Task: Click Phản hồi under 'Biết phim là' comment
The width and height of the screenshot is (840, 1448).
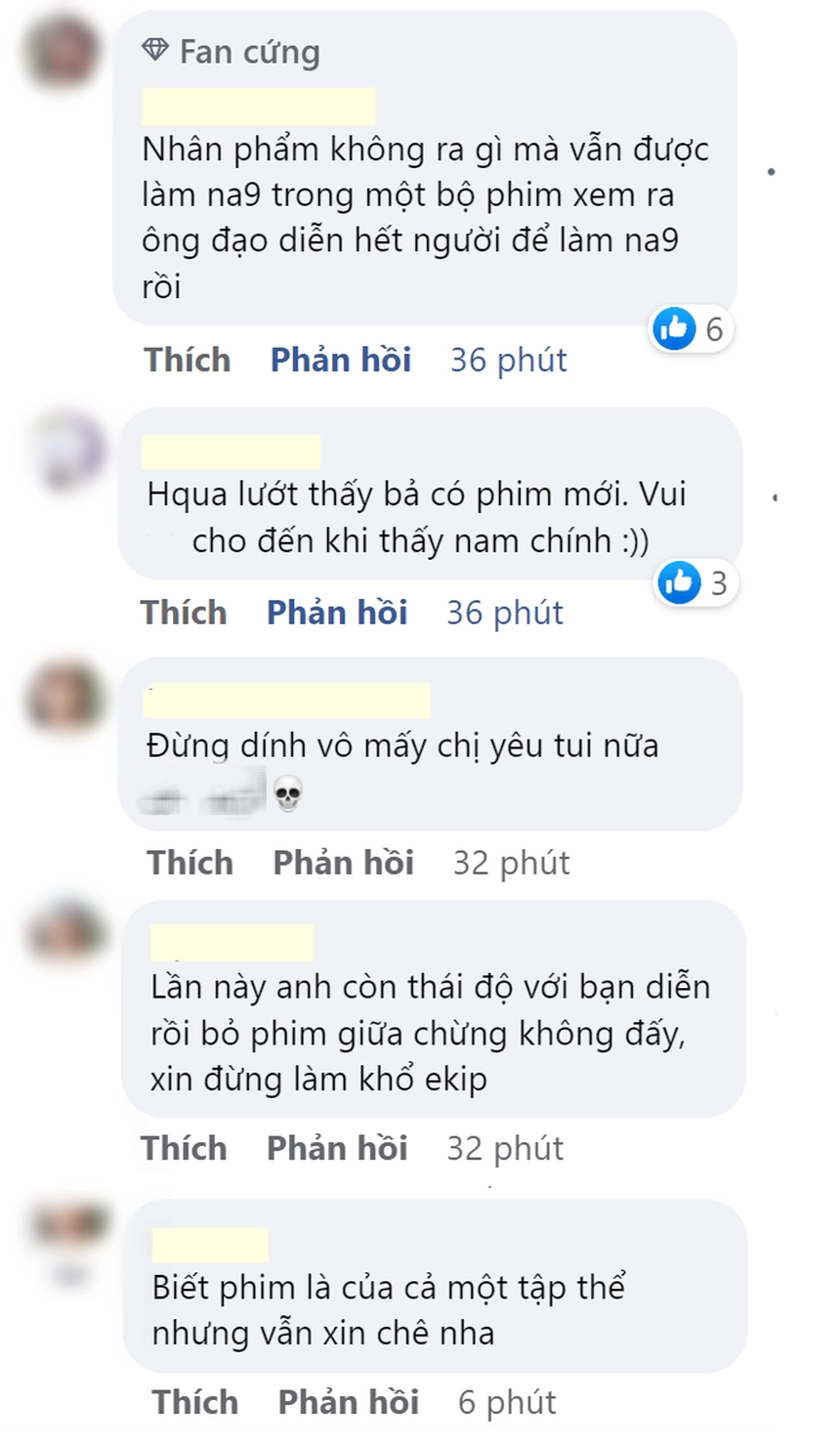Action: pyautogui.click(x=349, y=1402)
